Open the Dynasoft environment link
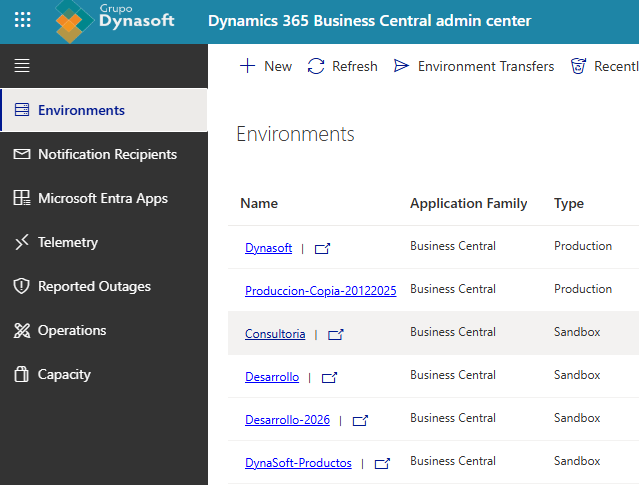This screenshot has width=639, height=485. click(x=268, y=248)
